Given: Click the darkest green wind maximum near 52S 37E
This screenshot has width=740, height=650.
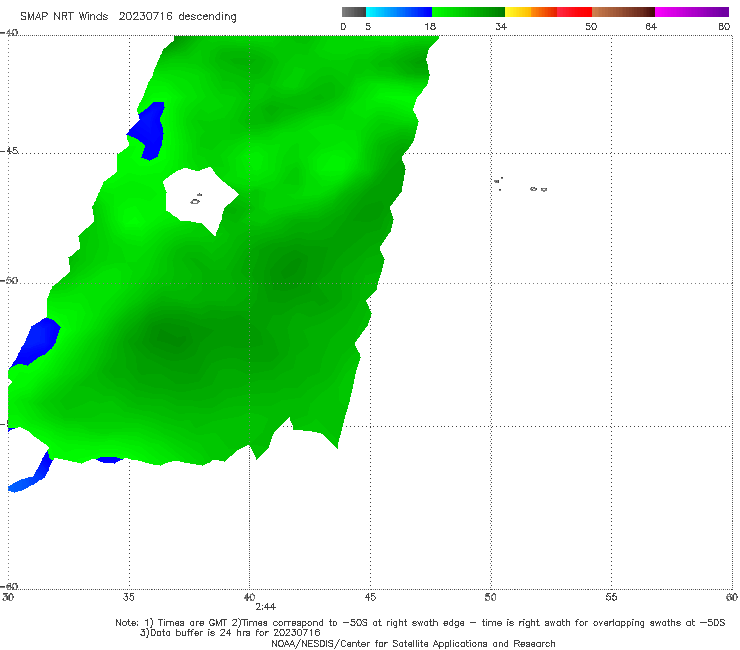Looking at the screenshot, I should [170, 337].
